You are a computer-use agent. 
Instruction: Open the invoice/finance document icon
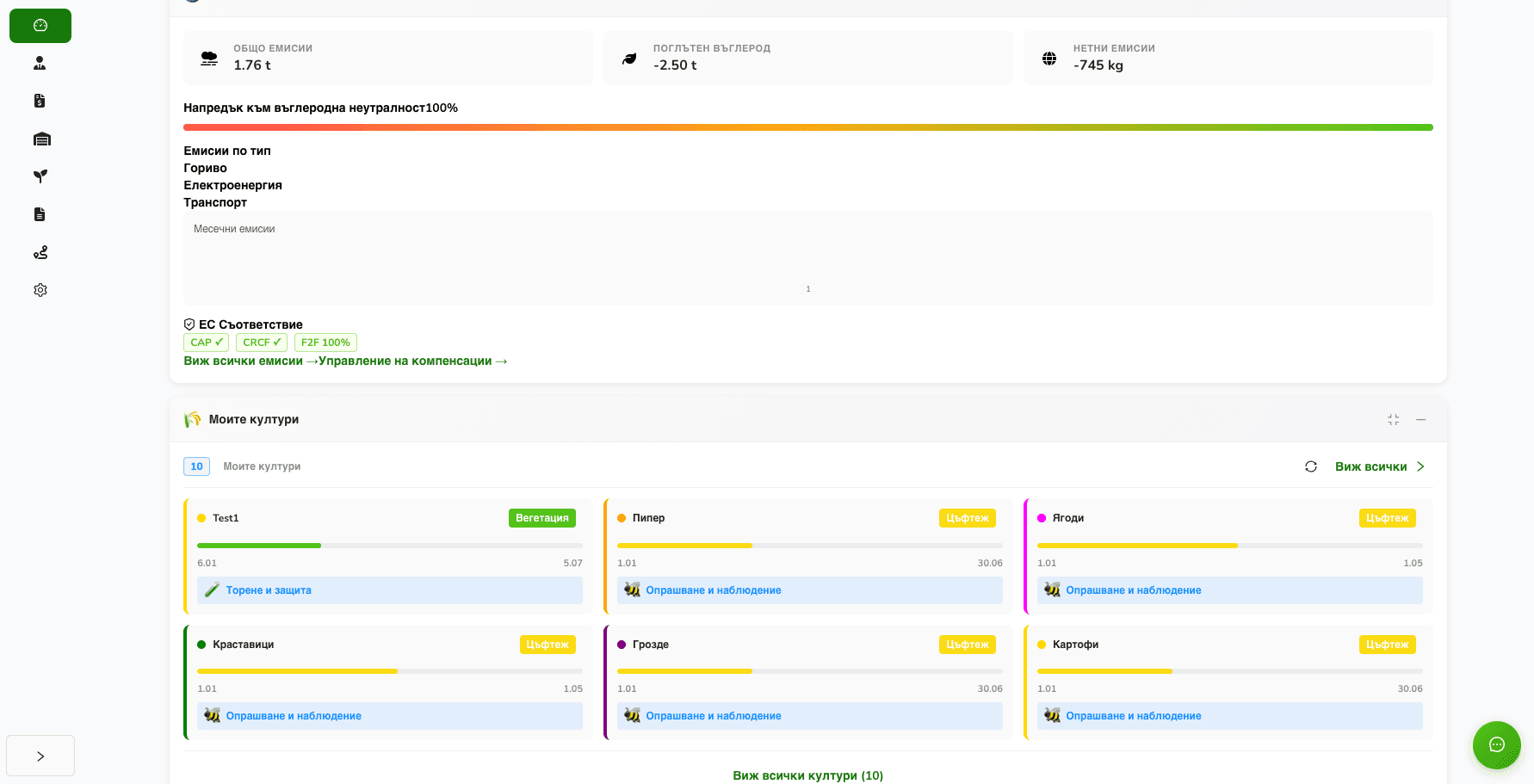tap(40, 101)
